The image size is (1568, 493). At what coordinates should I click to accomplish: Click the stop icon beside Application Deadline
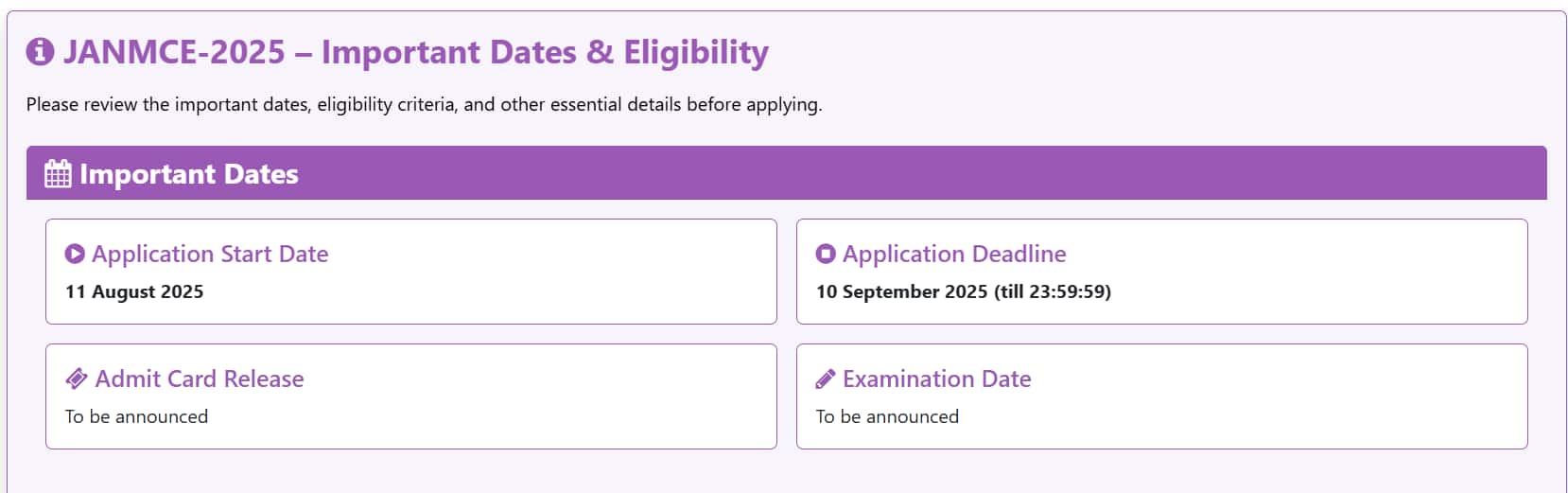point(826,254)
